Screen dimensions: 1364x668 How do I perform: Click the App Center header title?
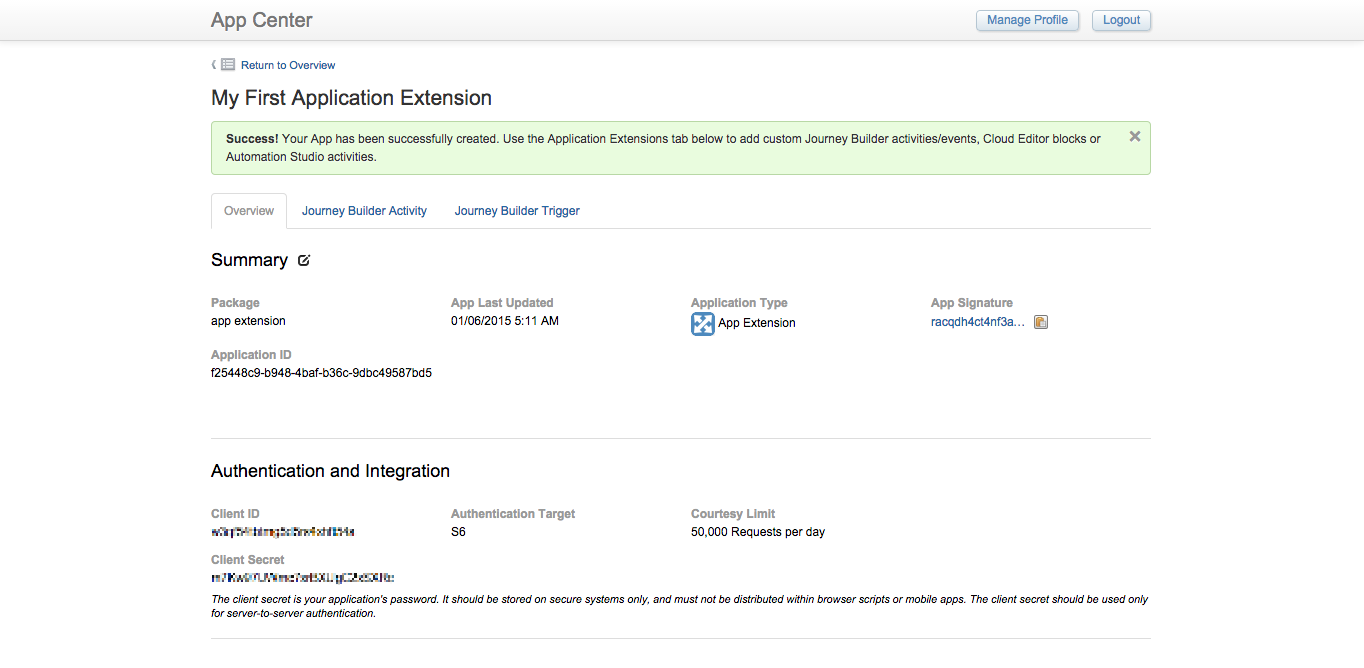(x=262, y=20)
